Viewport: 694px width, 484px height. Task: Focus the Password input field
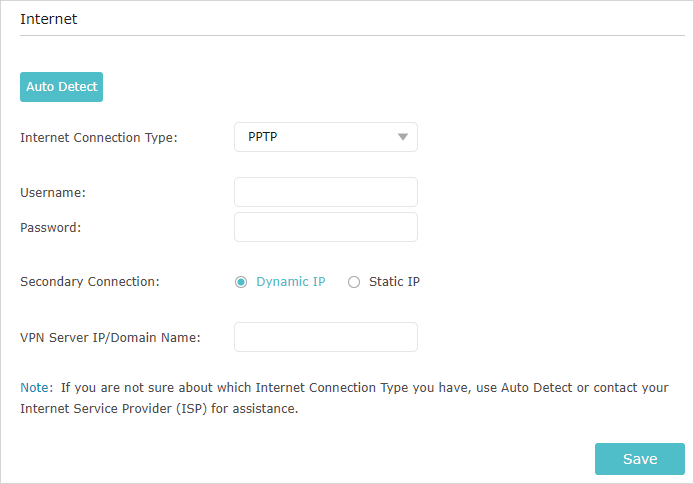(326, 227)
